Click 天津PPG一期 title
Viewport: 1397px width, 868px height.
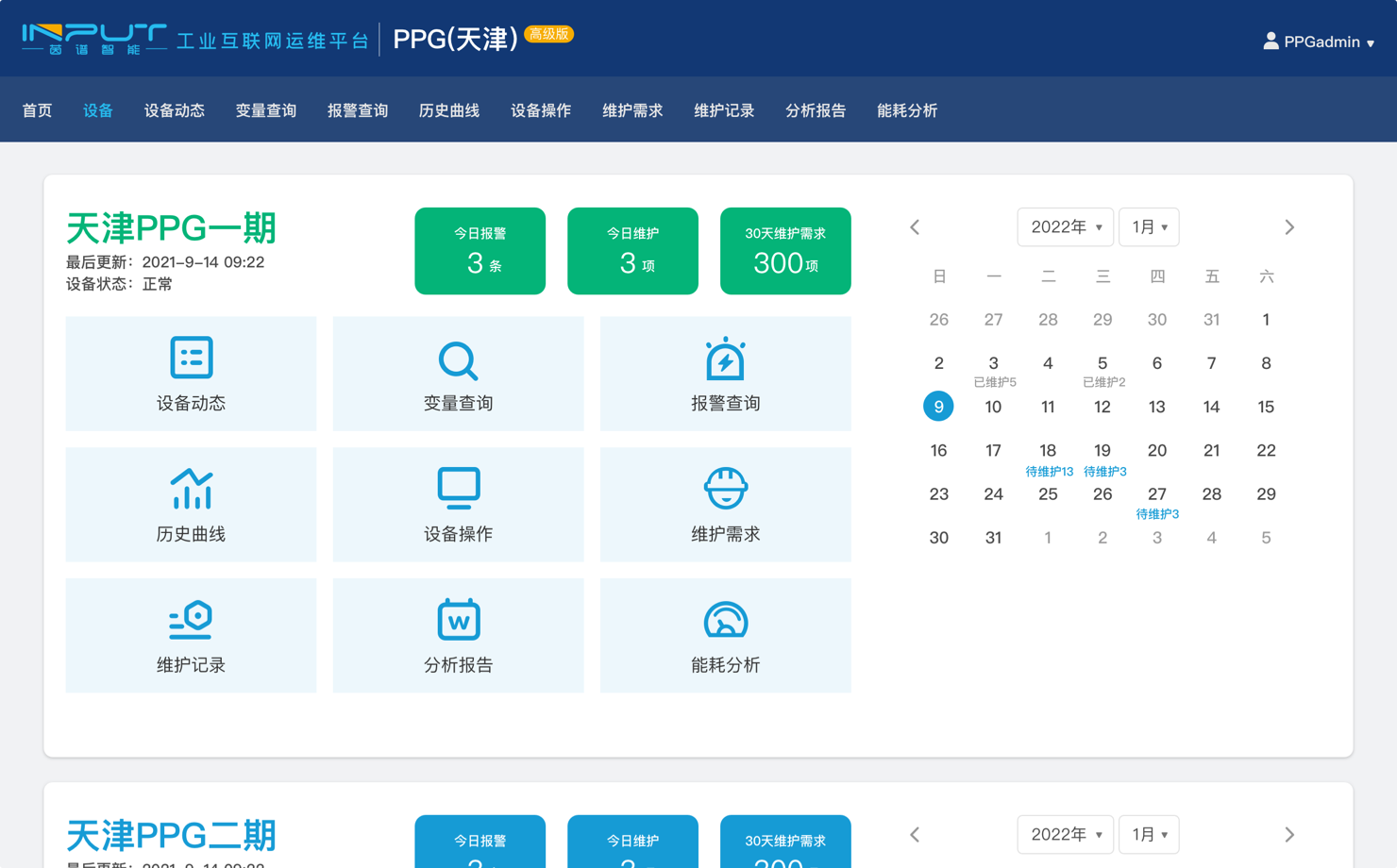click(171, 228)
